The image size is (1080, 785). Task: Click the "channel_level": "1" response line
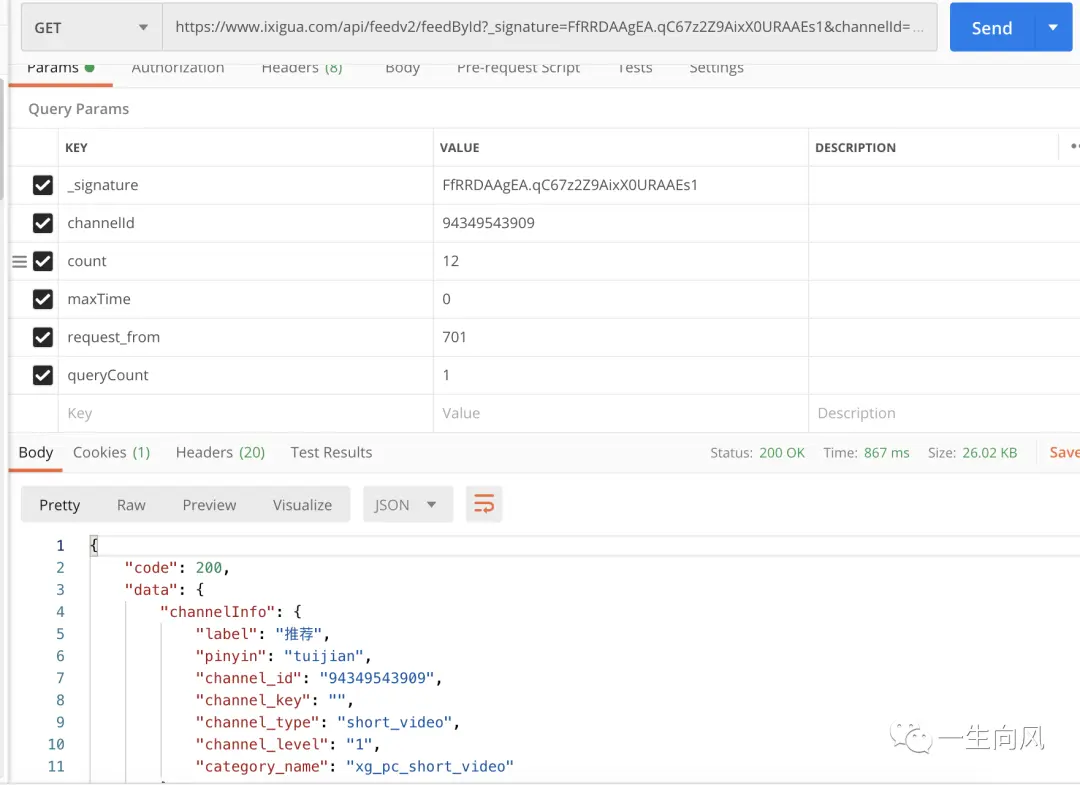point(288,744)
